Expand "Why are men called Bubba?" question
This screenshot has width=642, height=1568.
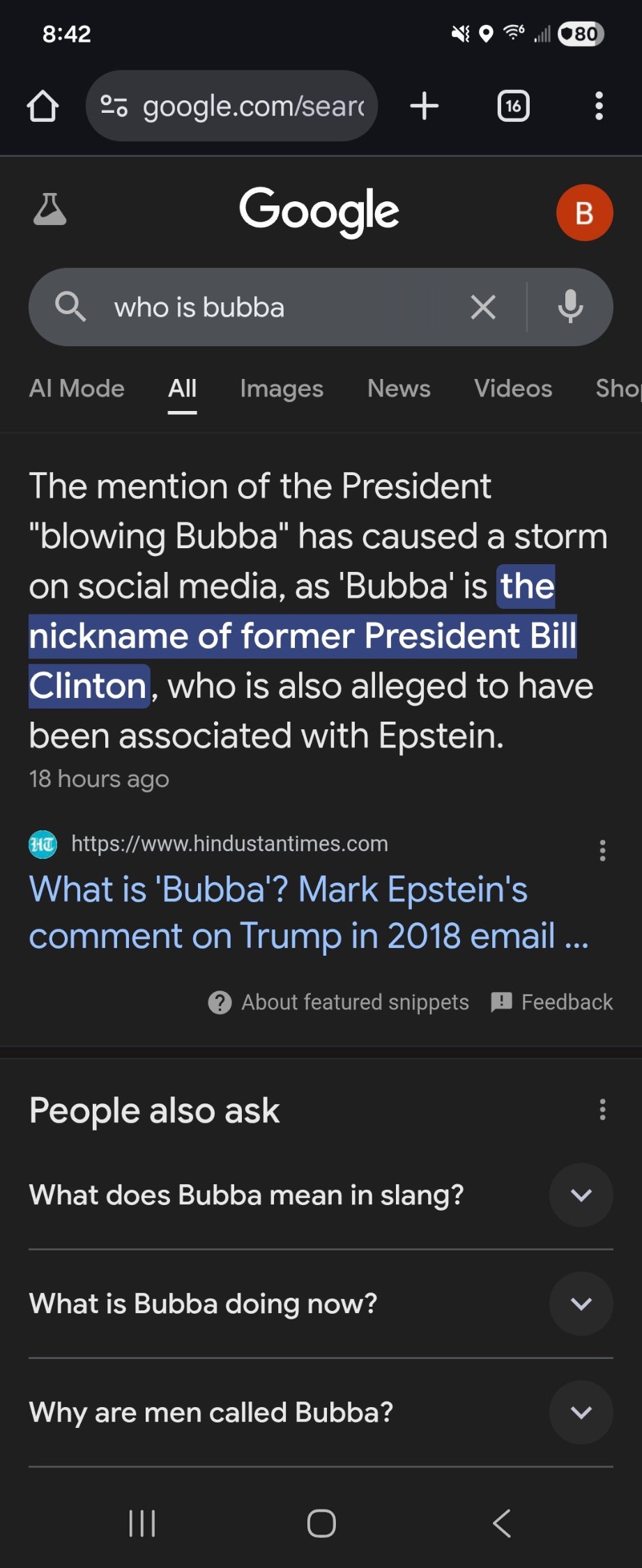pyautogui.click(x=581, y=1413)
